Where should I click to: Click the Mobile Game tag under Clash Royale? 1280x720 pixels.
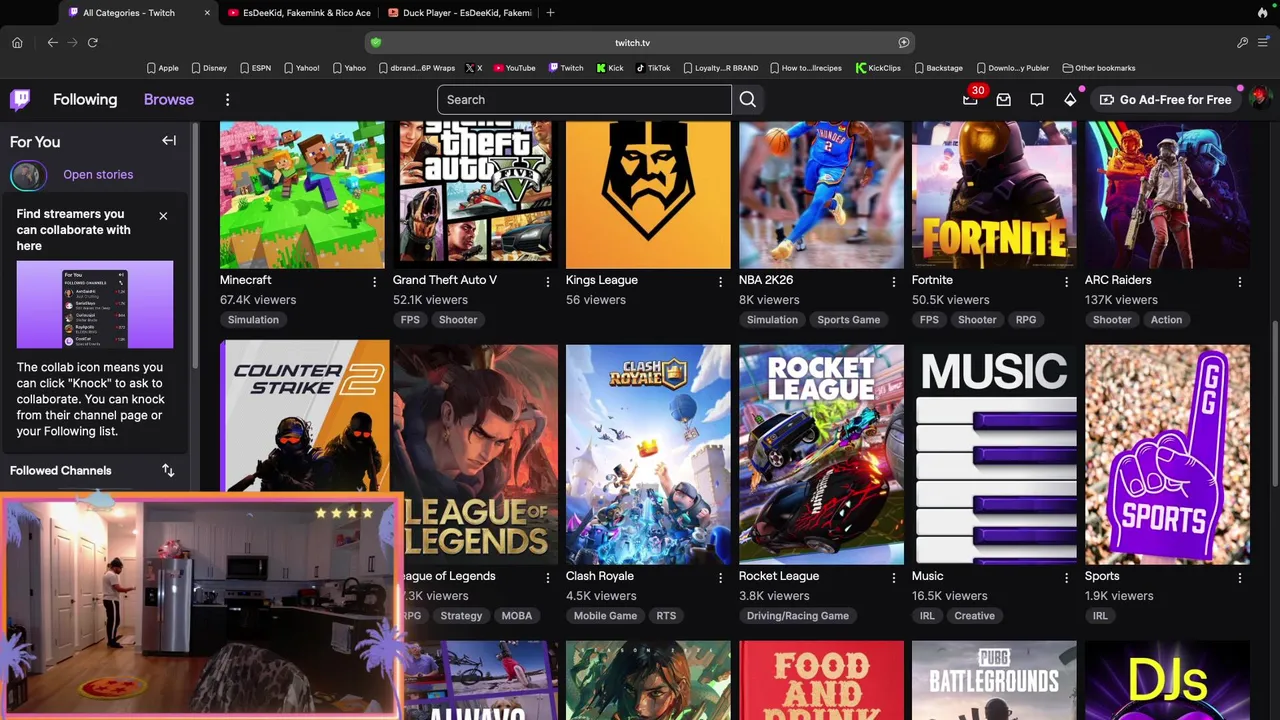point(605,616)
